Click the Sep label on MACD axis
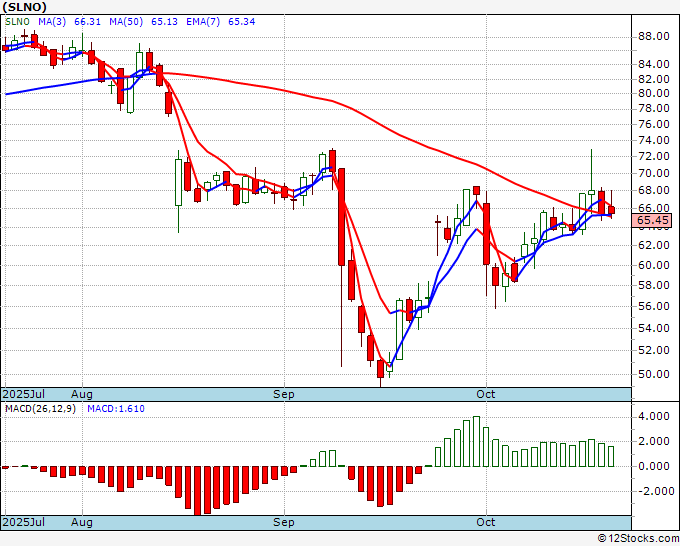The image size is (680, 546). tap(284, 522)
